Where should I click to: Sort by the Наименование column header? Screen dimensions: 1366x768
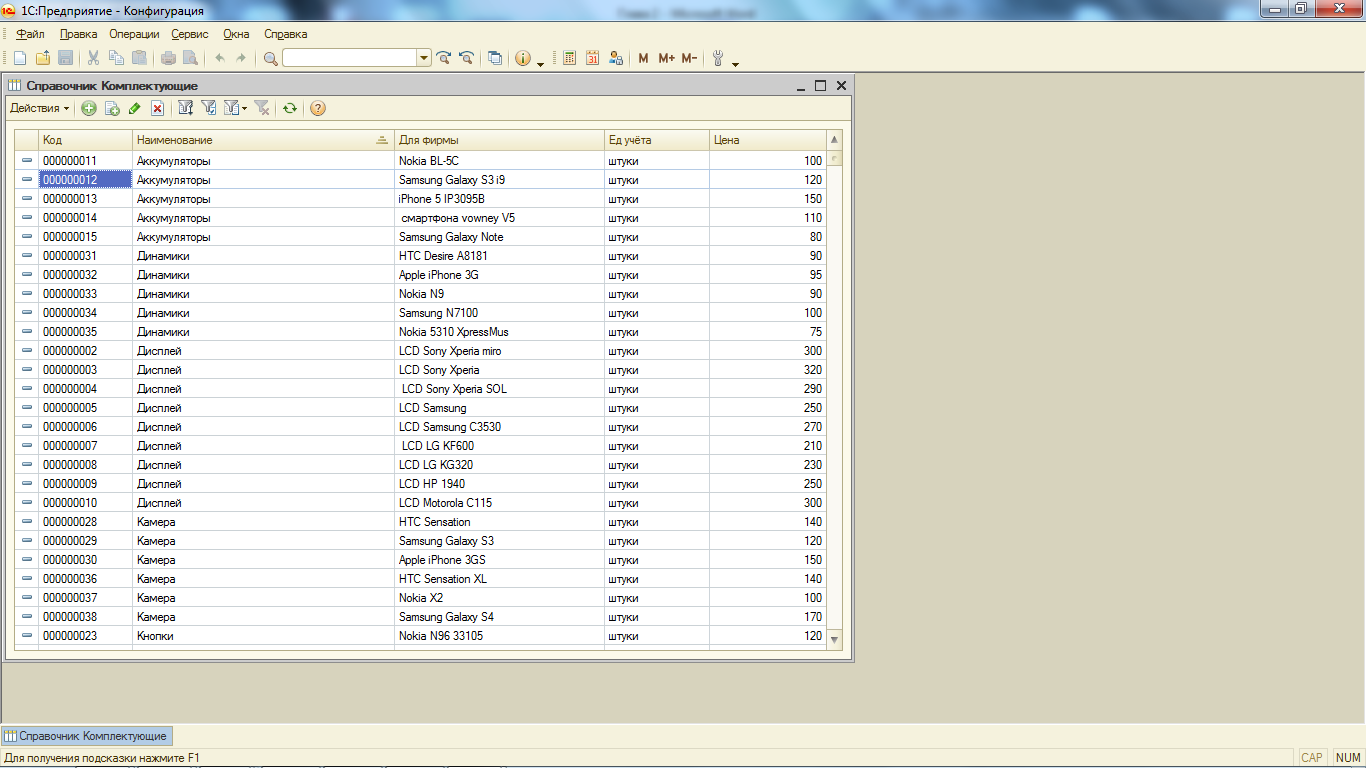click(263, 140)
